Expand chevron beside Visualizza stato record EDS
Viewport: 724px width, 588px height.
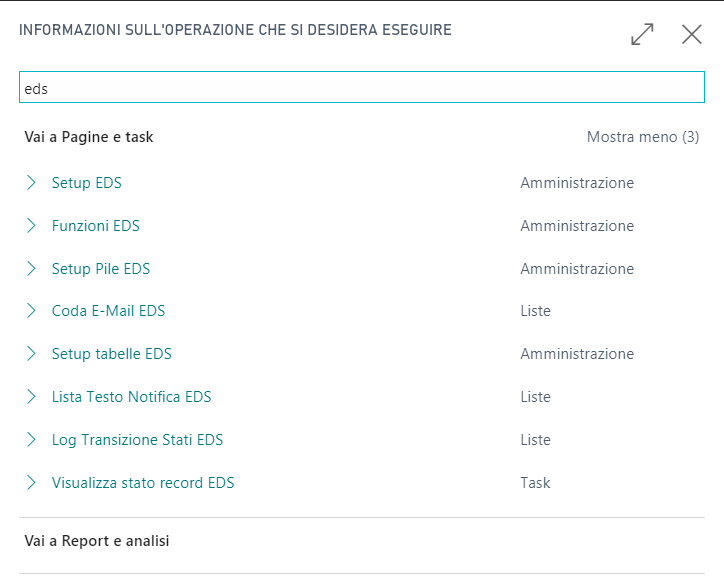coord(31,483)
